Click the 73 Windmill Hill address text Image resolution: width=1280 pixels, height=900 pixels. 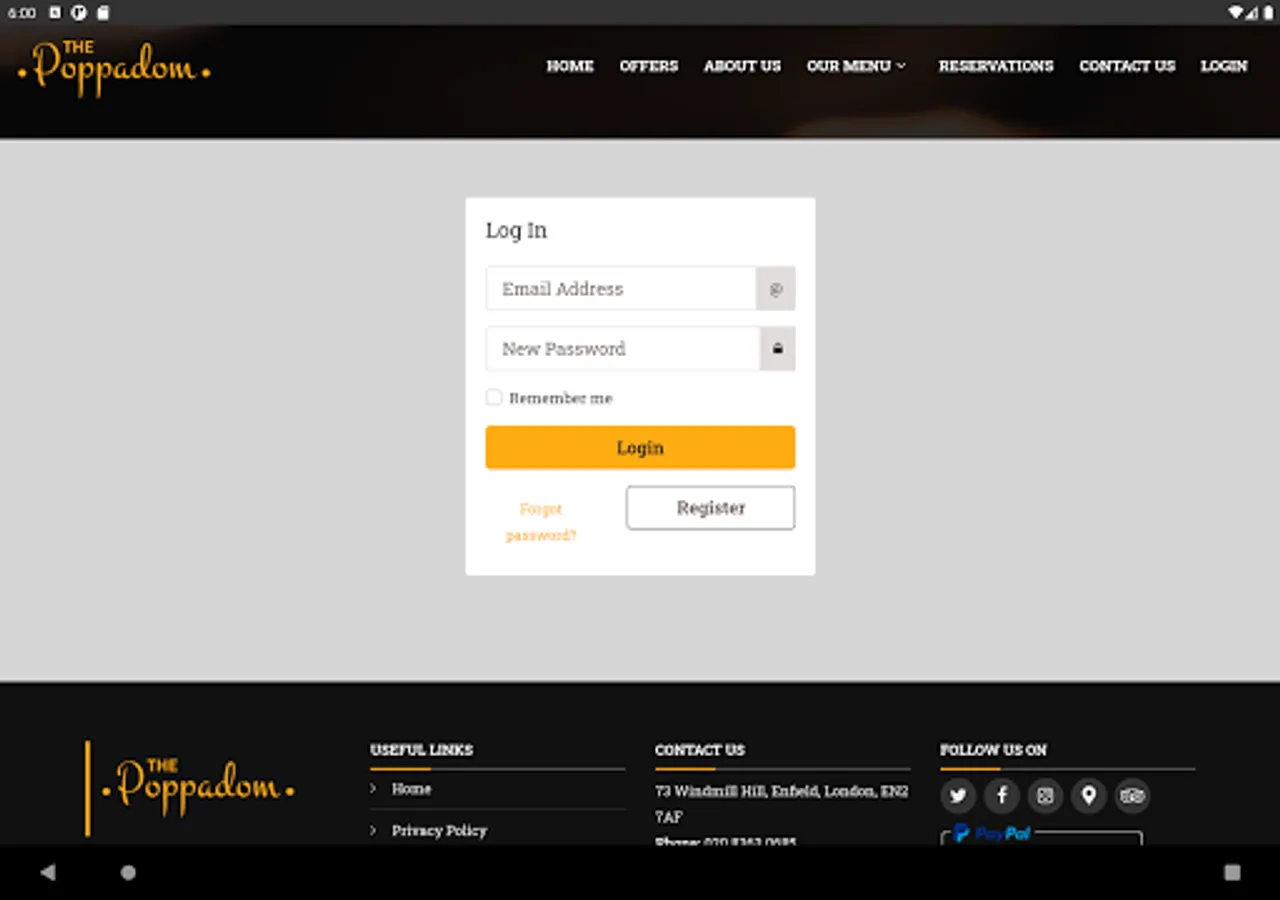click(782, 803)
